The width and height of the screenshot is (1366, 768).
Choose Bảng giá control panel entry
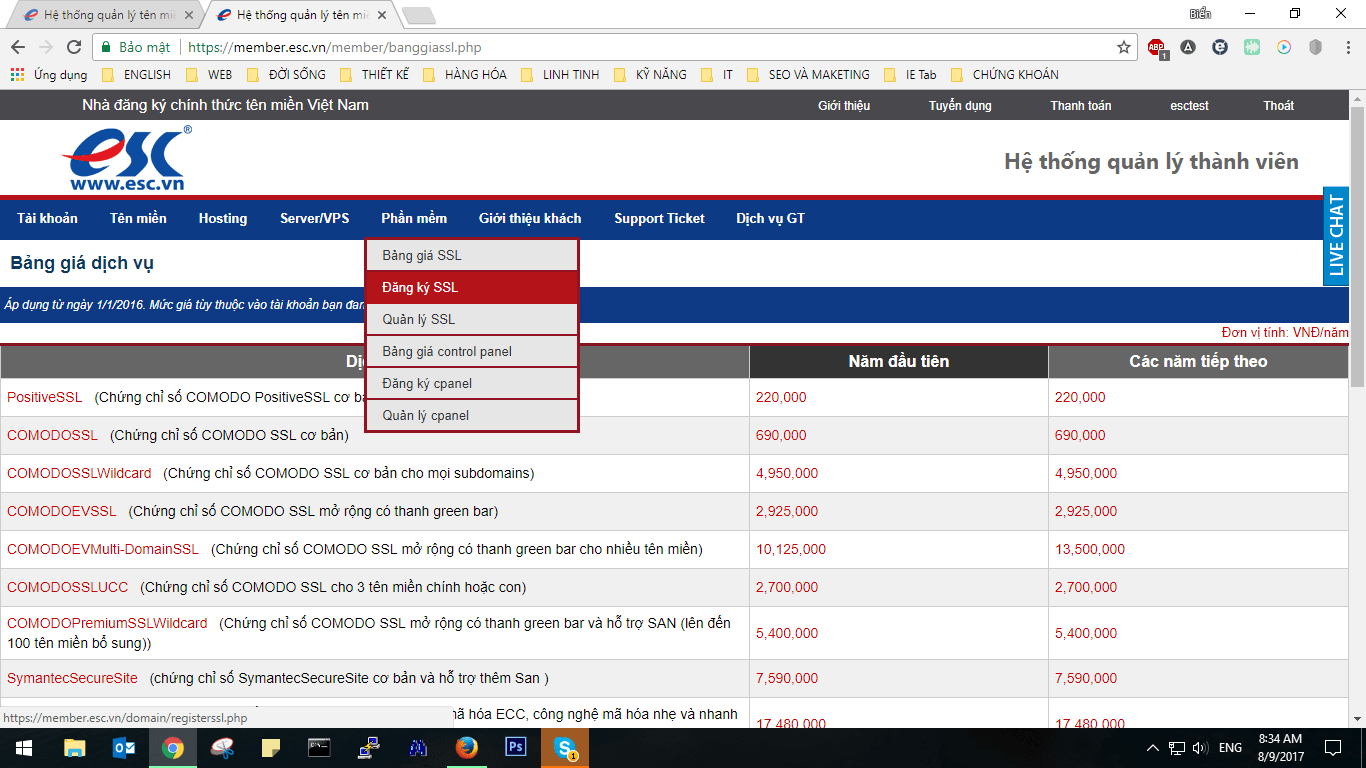472,351
